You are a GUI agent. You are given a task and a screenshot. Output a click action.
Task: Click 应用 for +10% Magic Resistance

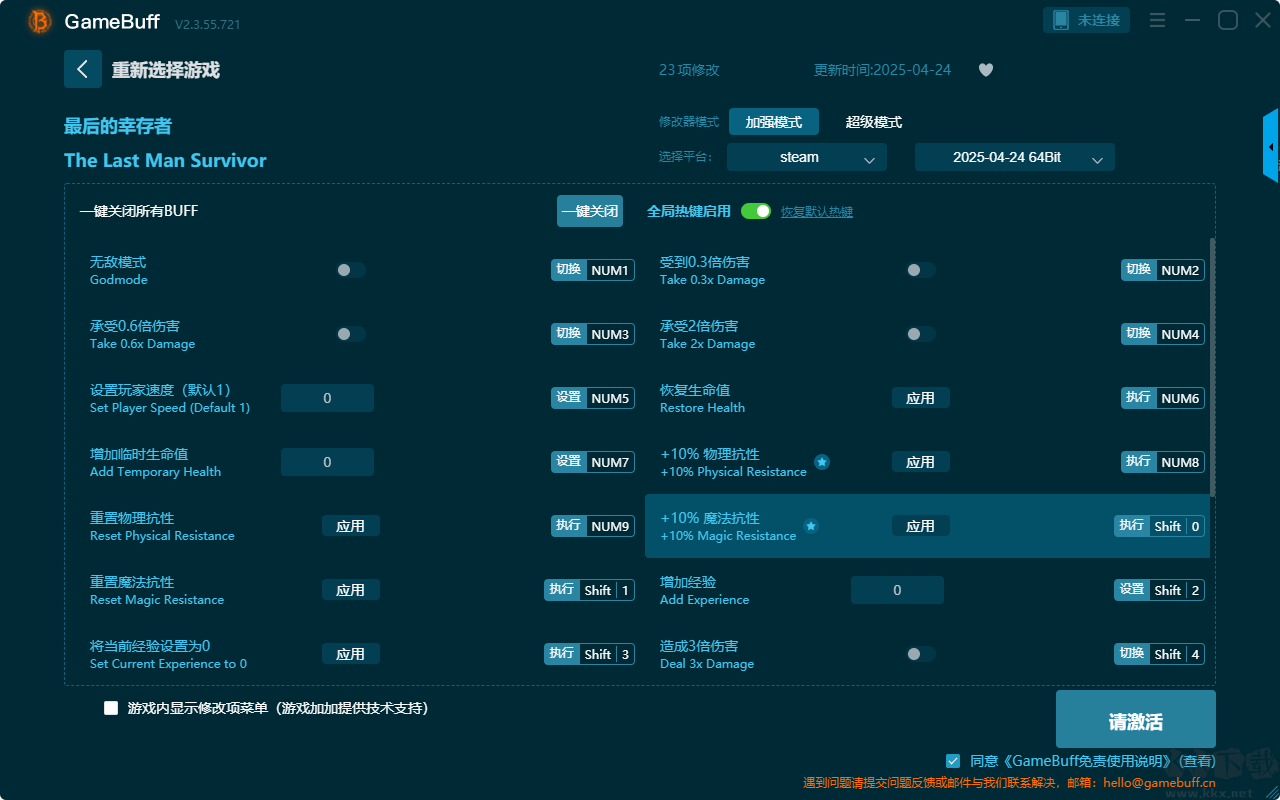coord(921,526)
